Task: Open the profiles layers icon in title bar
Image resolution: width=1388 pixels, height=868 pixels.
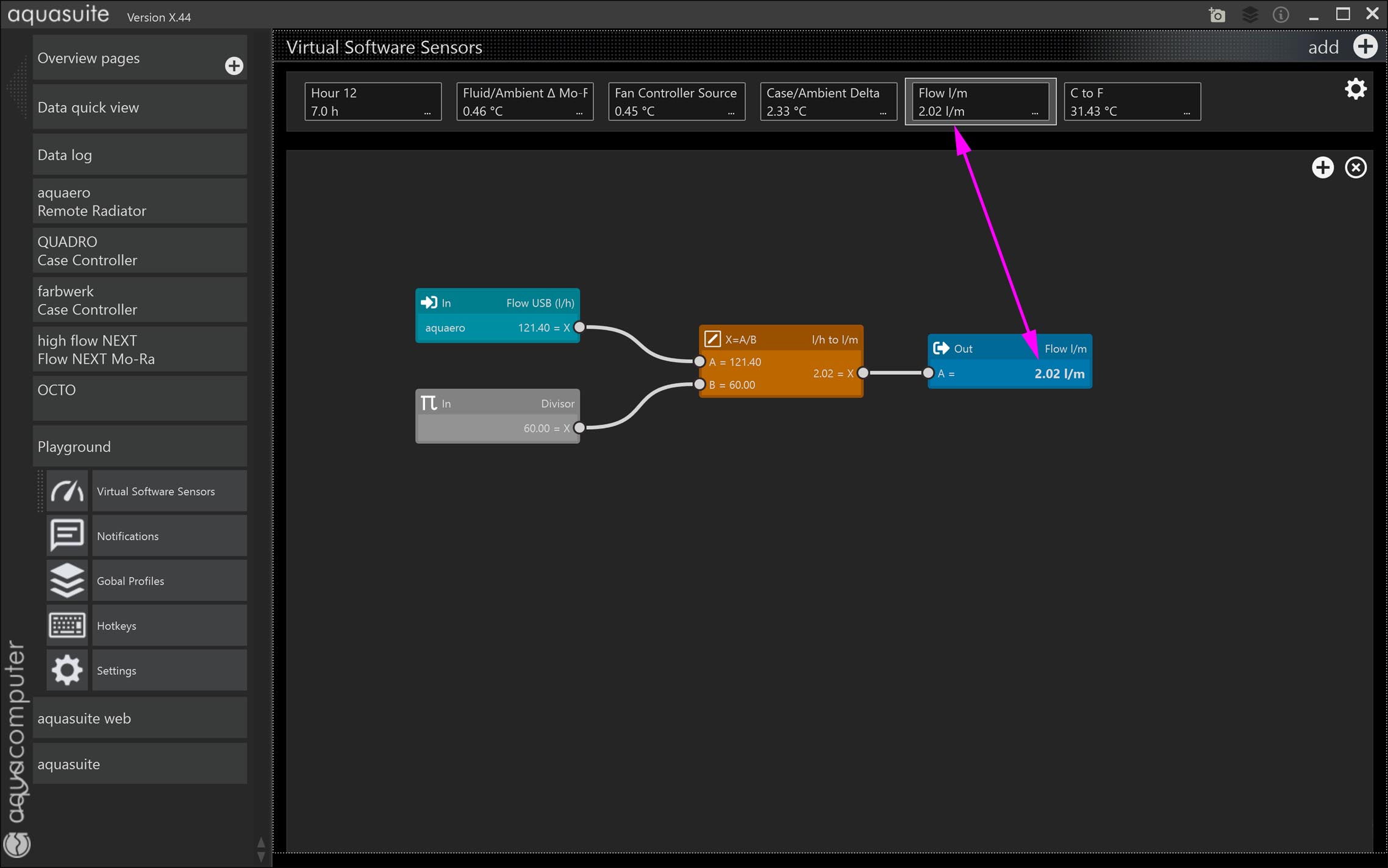Action: coord(1250,15)
